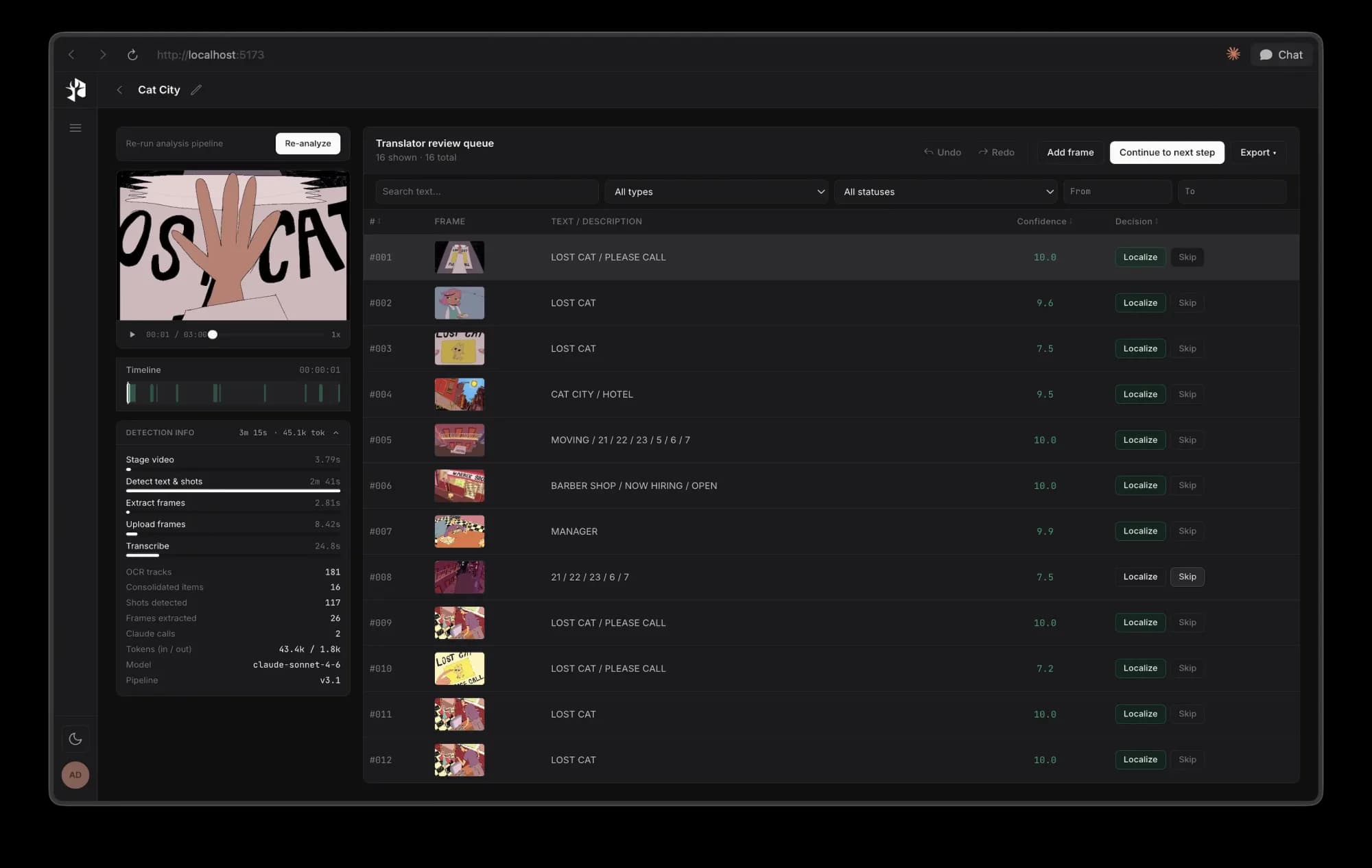The height and width of the screenshot is (868, 1372).
Task: Toggle dark mode with the moon icon
Action: (75, 738)
